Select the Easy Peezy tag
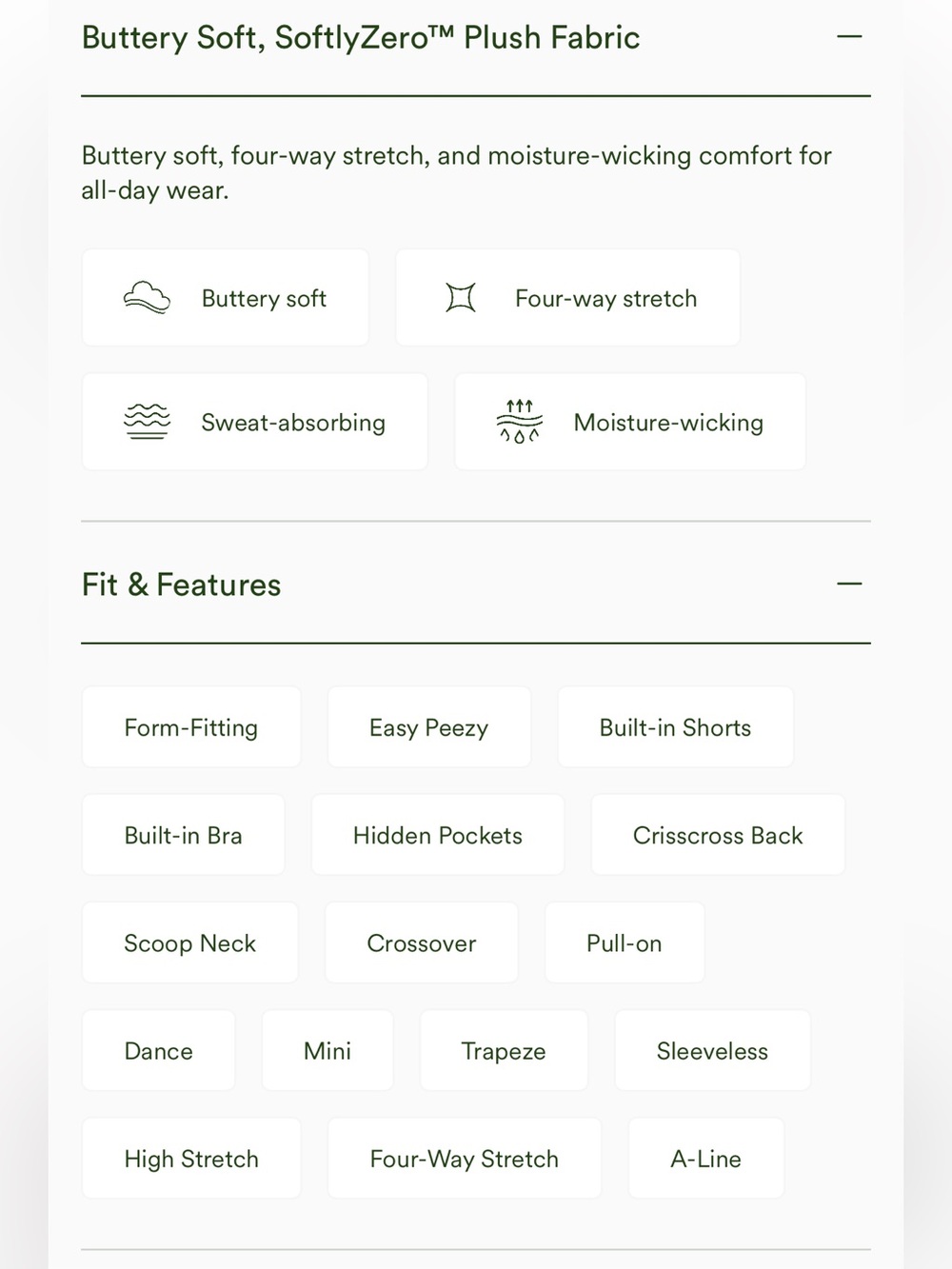The height and width of the screenshot is (1269, 952). click(x=429, y=727)
